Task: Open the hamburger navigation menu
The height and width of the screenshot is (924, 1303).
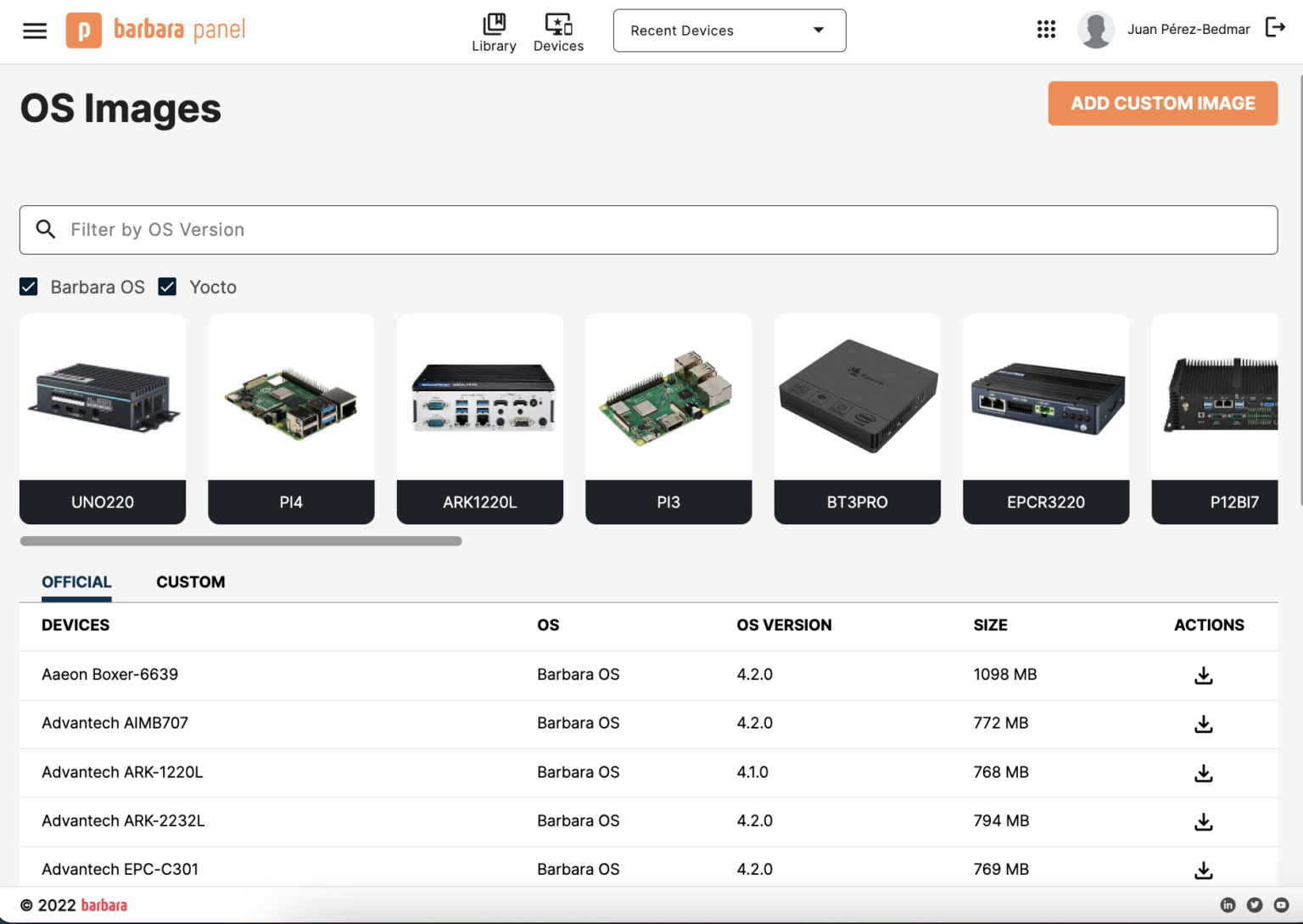Action: pyautogui.click(x=35, y=31)
